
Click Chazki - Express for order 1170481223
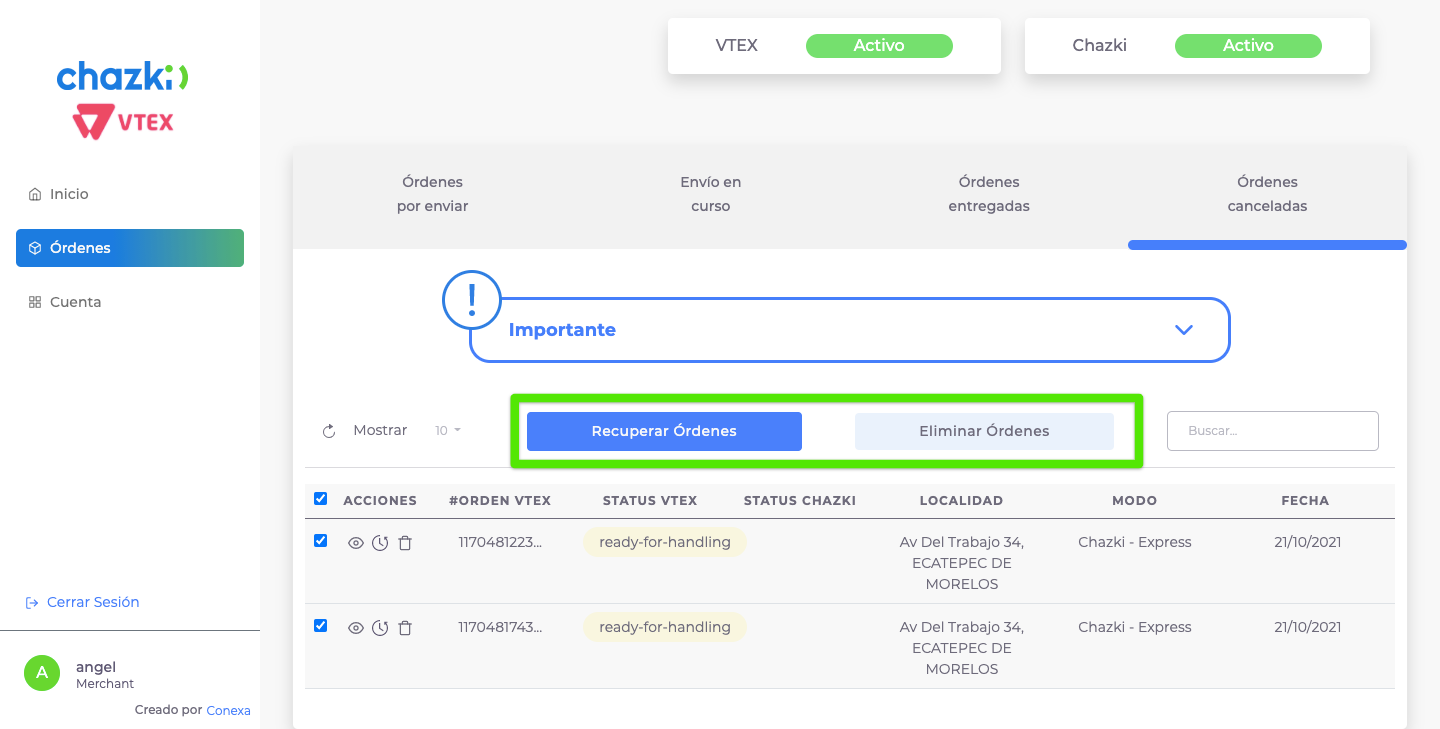[1135, 542]
